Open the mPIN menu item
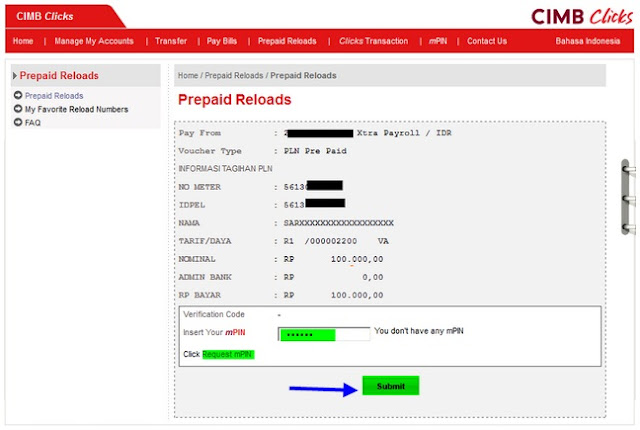640x430 pixels. 438,41
